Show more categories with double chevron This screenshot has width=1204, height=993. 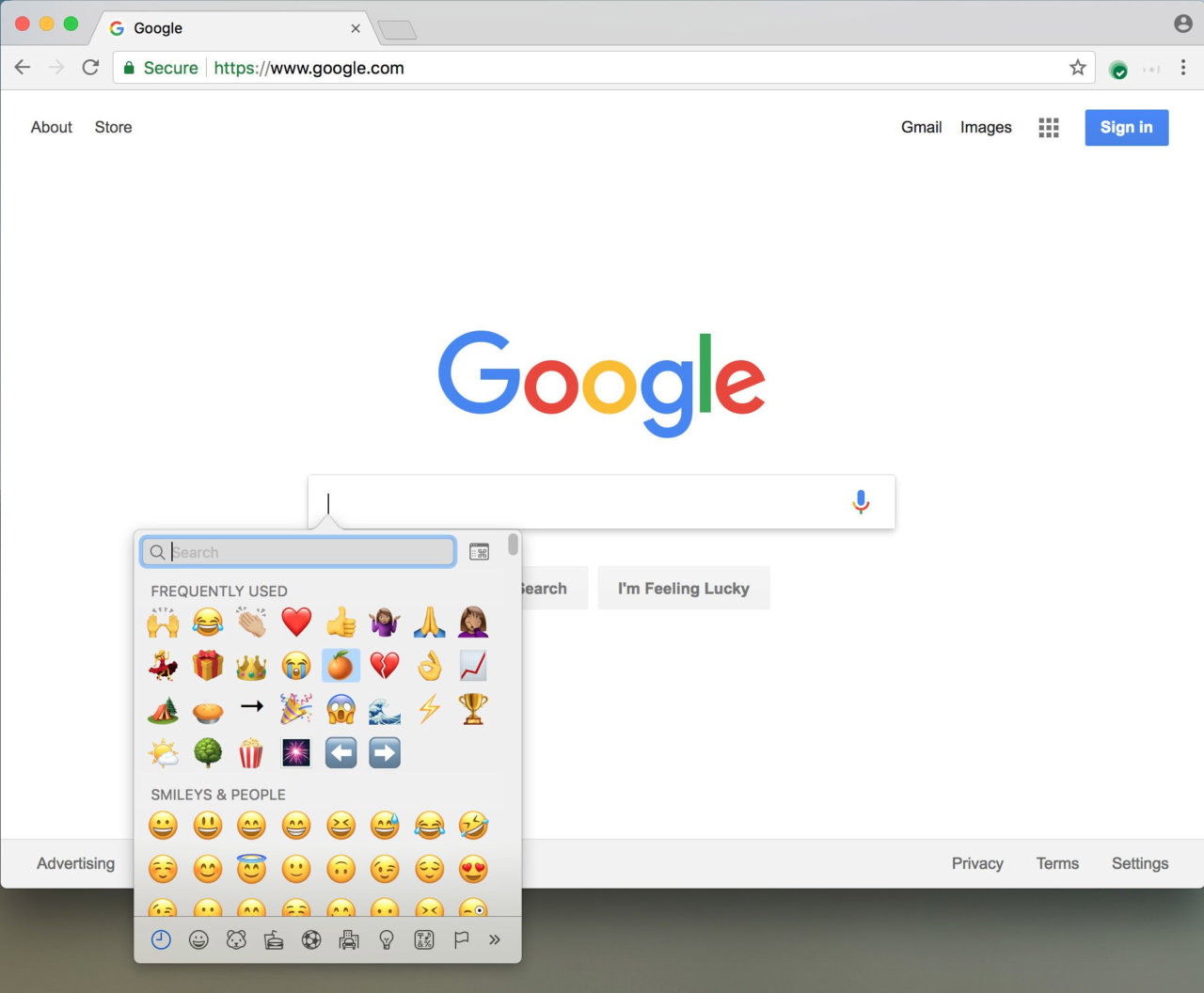[x=495, y=939]
